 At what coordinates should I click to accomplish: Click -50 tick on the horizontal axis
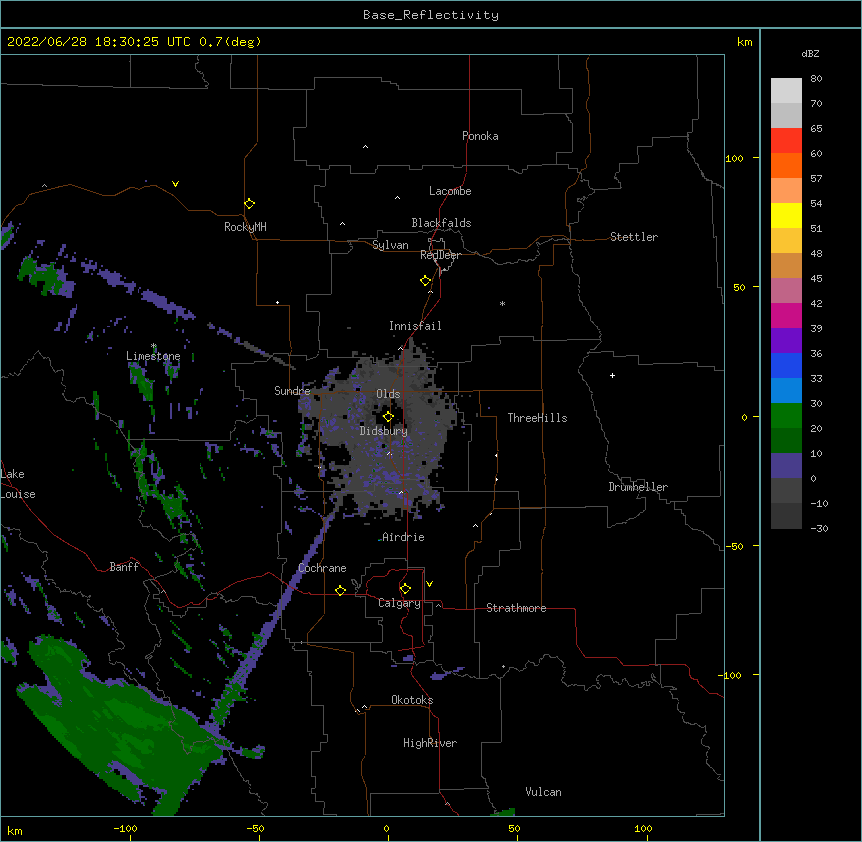coord(255,829)
